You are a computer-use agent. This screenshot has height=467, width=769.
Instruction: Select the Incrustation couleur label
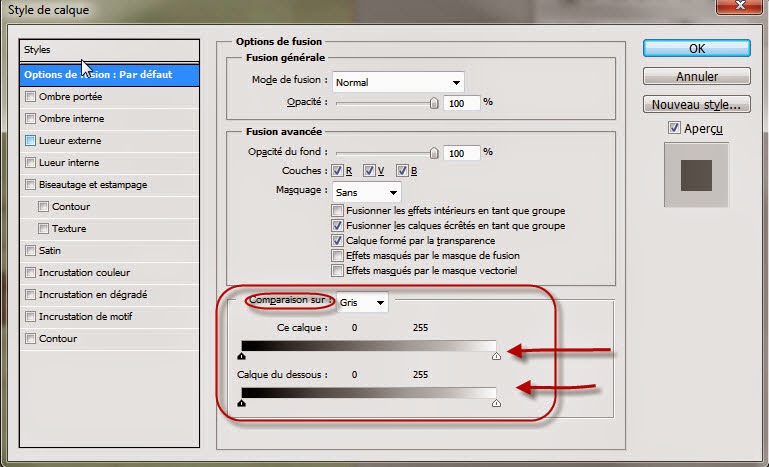tap(84, 273)
